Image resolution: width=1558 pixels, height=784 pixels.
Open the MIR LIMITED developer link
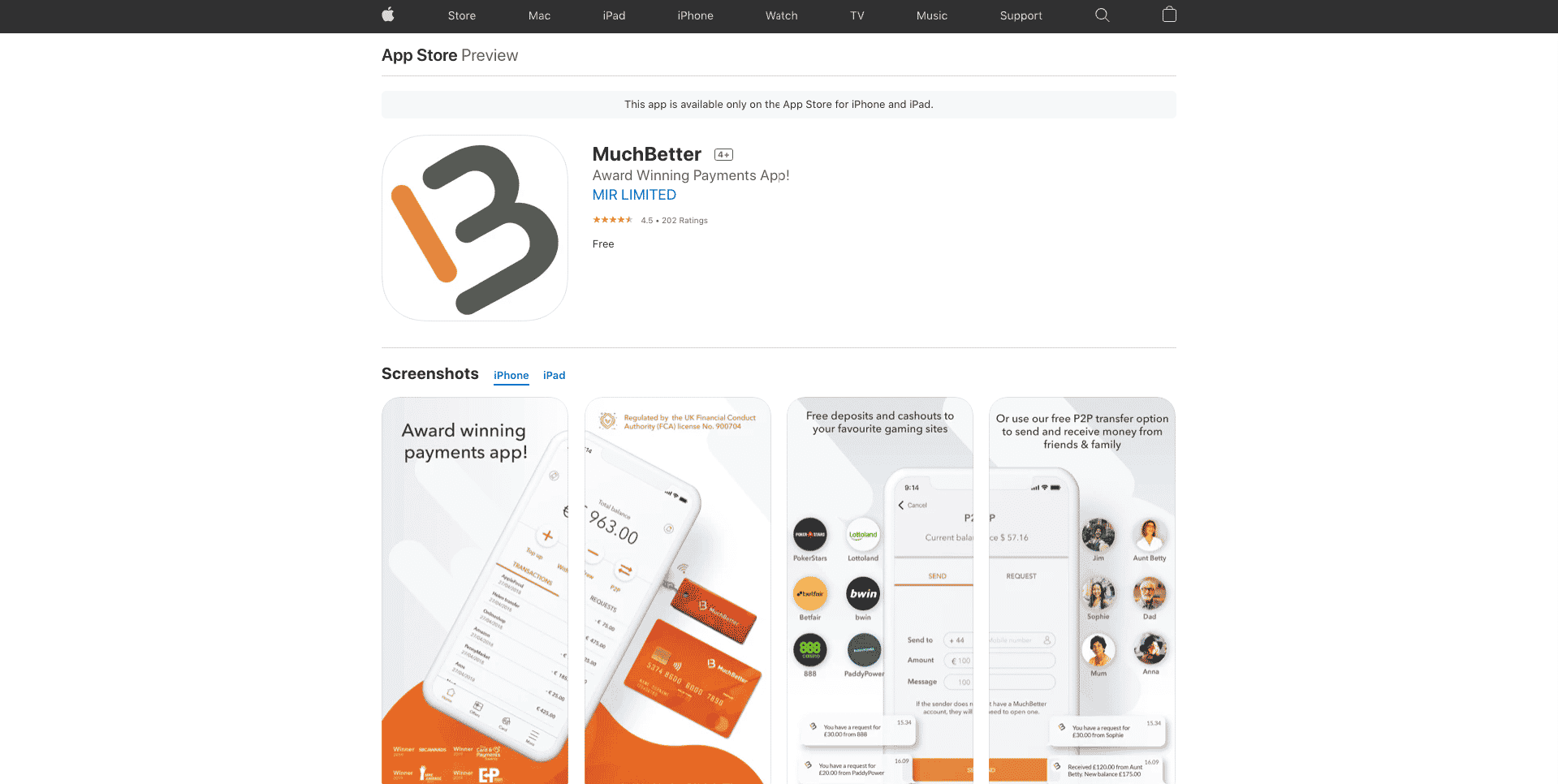click(634, 195)
